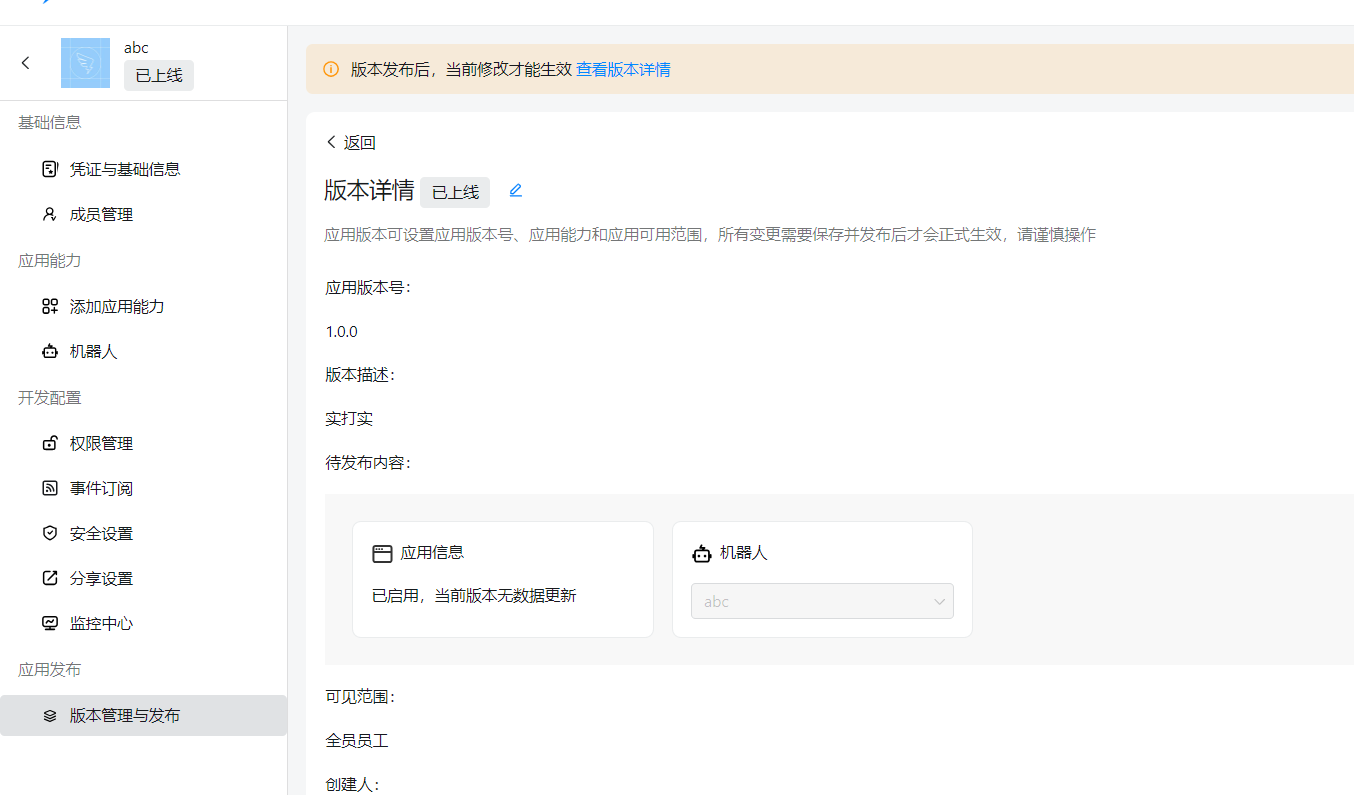Image resolution: width=1354 pixels, height=795 pixels.
Task: Click the monitoring center monitor icon
Action: click(x=50, y=623)
